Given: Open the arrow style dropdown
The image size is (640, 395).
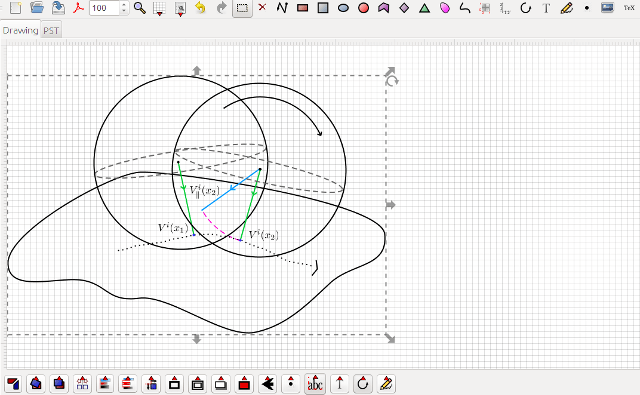Looking at the screenshot, I should tap(267, 384).
